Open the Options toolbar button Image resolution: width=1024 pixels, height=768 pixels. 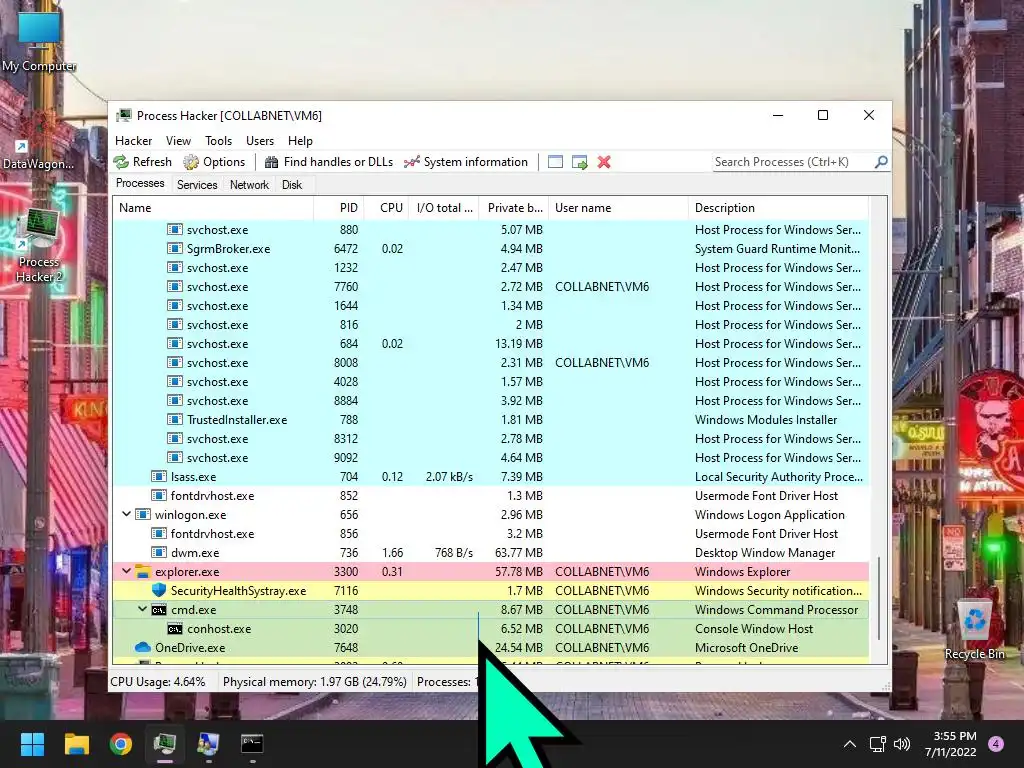click(x=214, y=162)
